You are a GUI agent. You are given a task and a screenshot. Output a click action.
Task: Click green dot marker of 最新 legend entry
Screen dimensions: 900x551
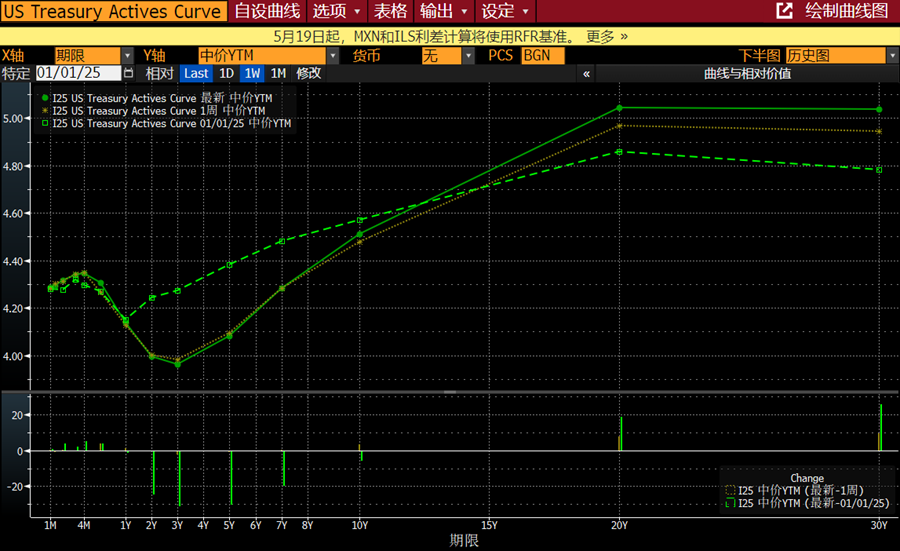[45, 98]
